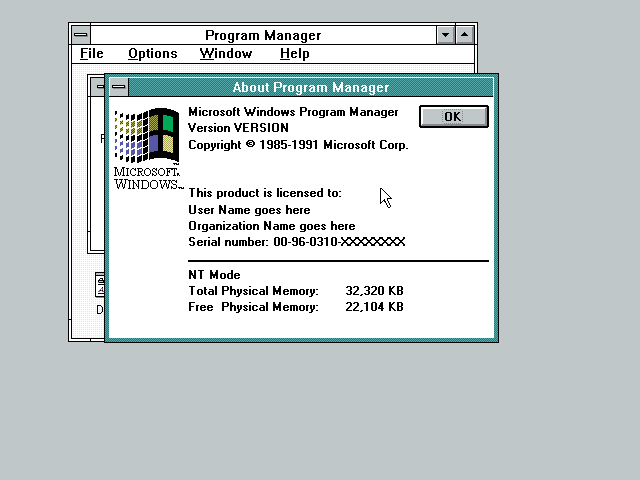Click "Version VERSION" text
The height and width of the screenshot is (480, 640).
pos(238,128)
